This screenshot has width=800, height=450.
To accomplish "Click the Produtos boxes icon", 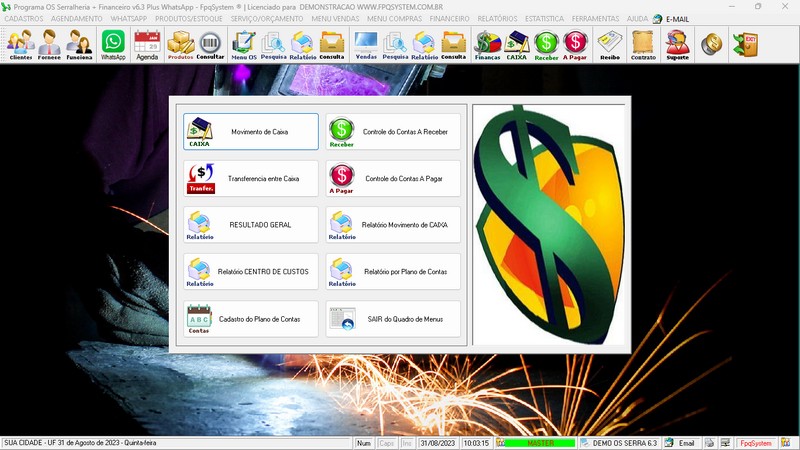I will pyautogui.click(x=180, y=44).
